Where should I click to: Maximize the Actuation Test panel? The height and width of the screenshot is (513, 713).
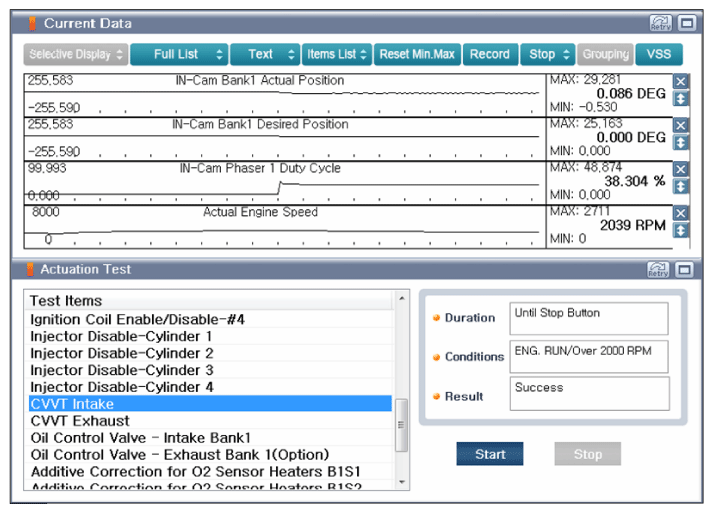coord(686,269)
